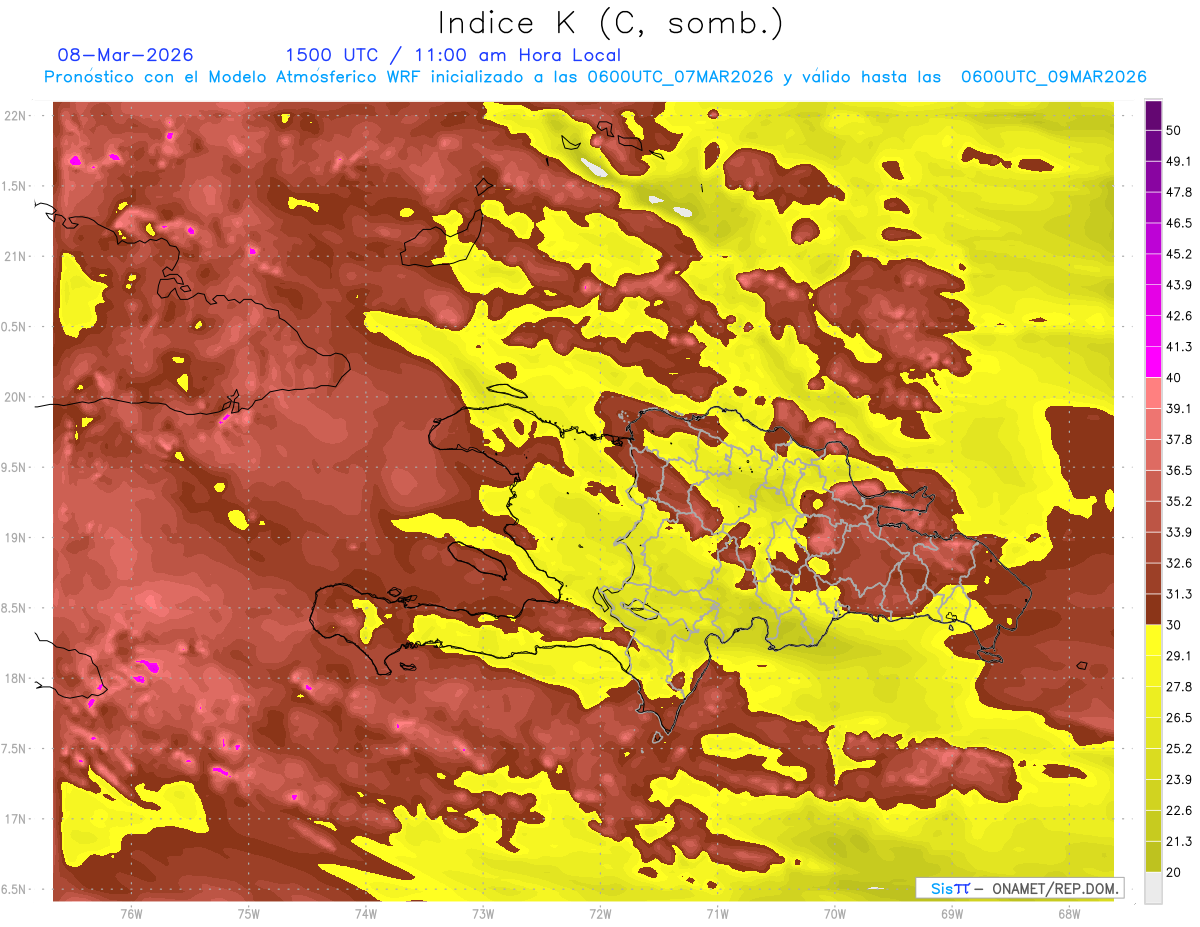Click the '19N' latitude label
This screenshot has width=1200, height=927.
[x=16, y=538]
